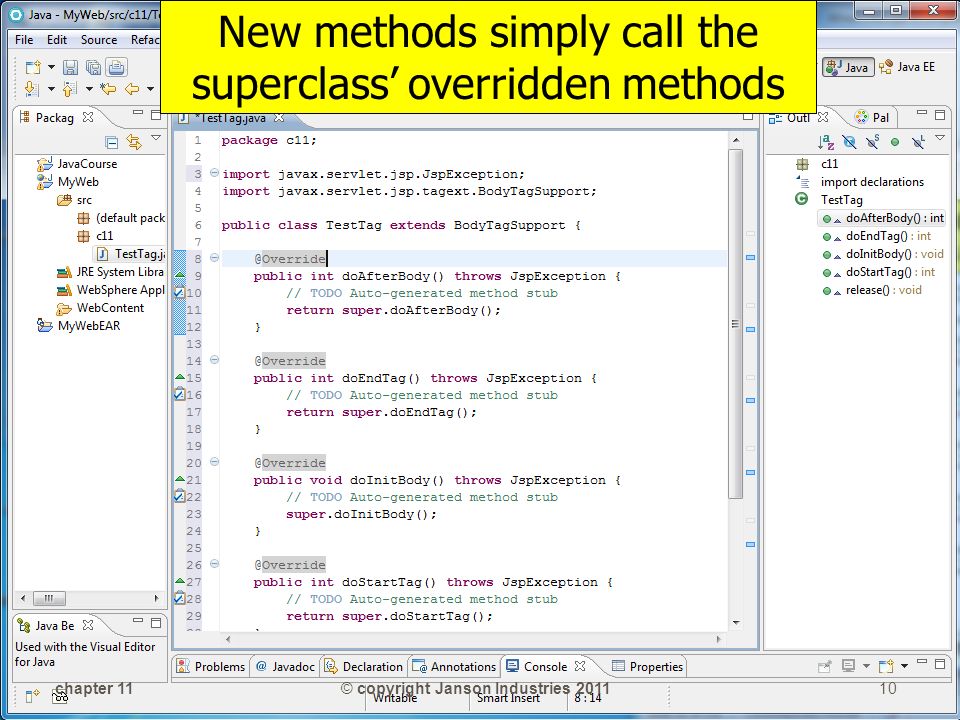This screenshot has height=720, width=960.
Task: Select the MyWebEAR project
Action: coord(78,326)
